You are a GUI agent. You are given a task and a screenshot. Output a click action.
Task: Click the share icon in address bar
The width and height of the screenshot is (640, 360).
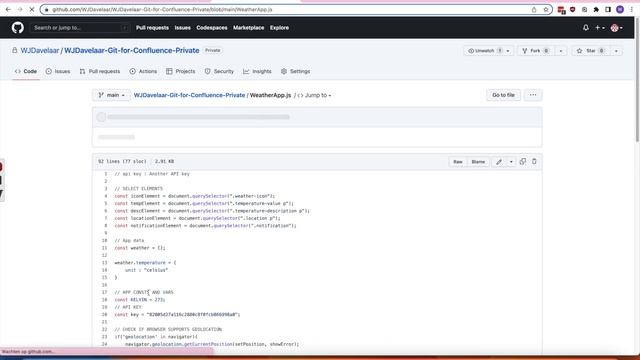534,9
